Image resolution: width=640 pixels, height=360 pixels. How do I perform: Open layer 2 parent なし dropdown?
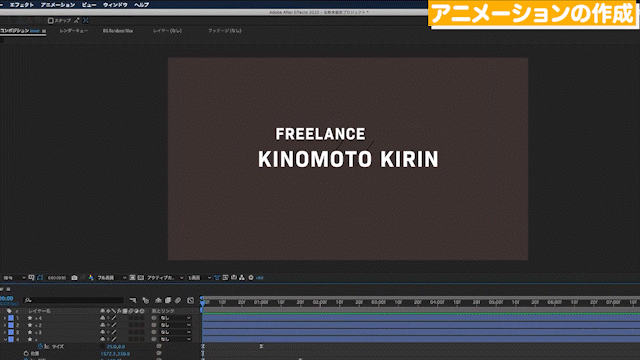(176, 325)
